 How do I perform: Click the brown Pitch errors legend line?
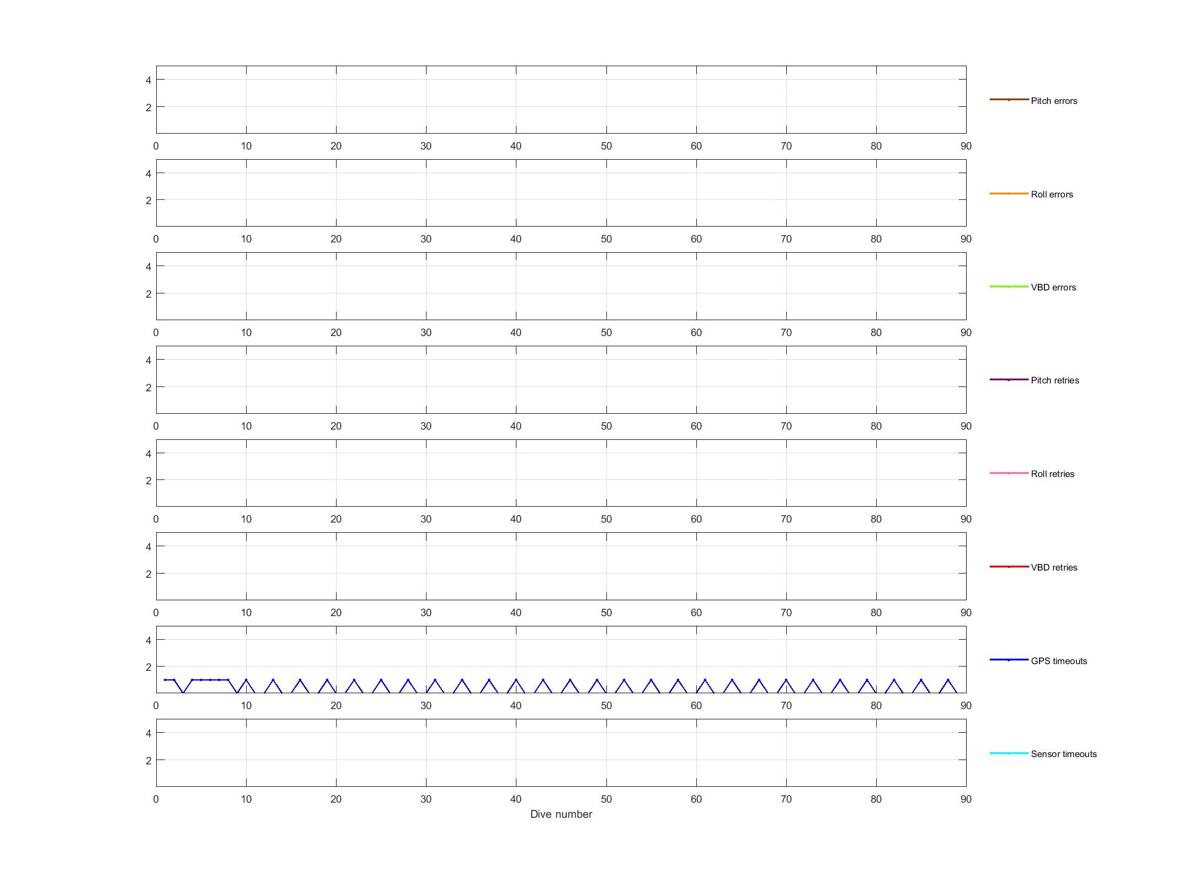point(1009,100)
